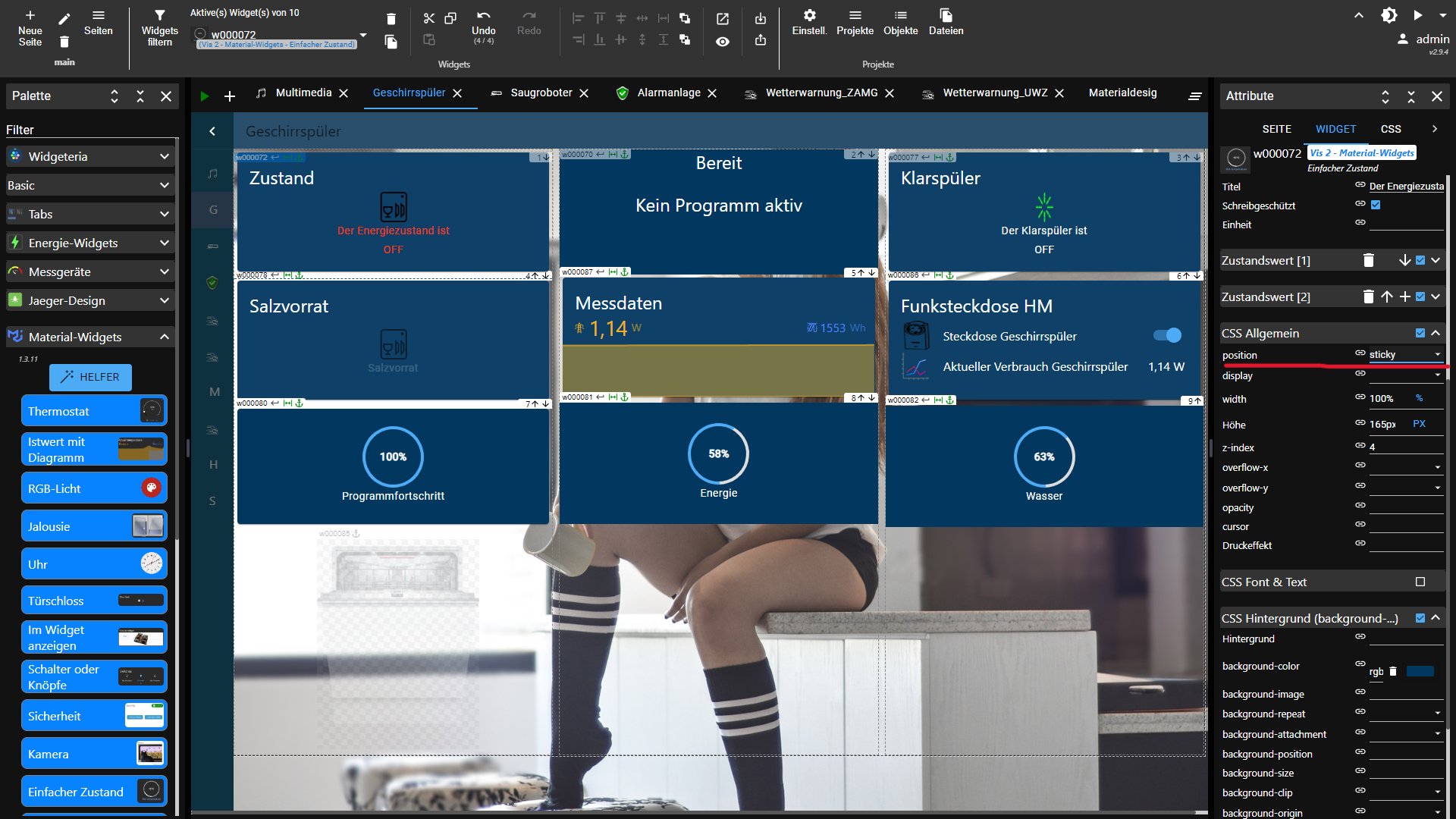
Task: Open the CSS attribute tab
Action: pyautogui.click(x=1391, y=129)
